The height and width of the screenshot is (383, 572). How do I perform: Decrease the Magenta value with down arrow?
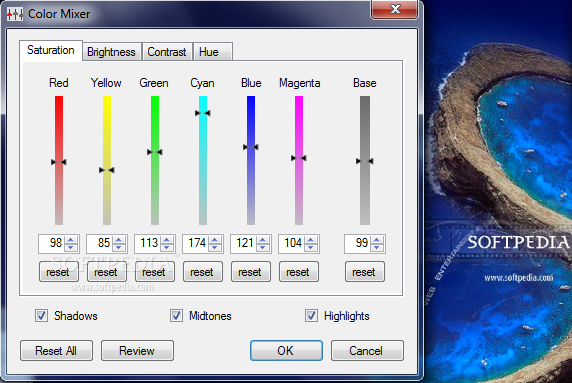[x=311, y=248]
